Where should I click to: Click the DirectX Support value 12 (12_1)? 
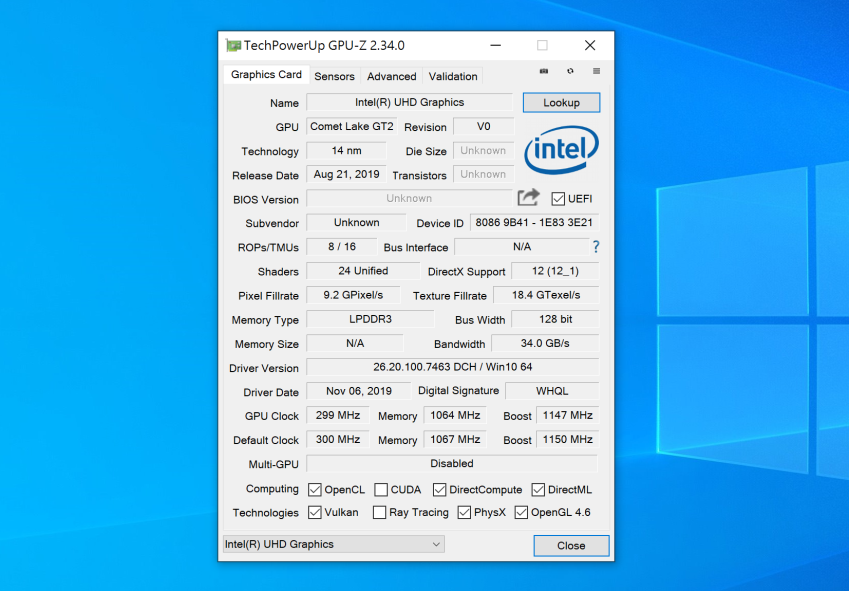pos(555,271)
